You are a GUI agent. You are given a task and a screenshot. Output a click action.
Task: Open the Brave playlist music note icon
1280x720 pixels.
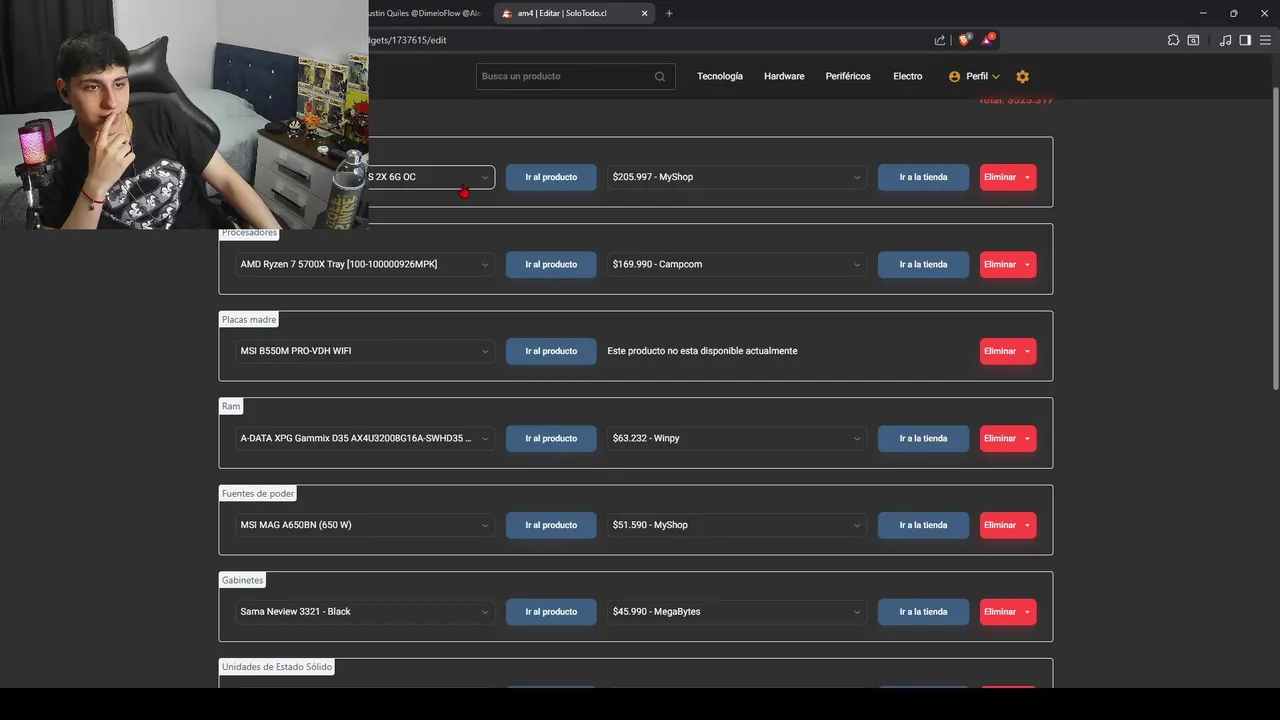[x=1225, y=40]
